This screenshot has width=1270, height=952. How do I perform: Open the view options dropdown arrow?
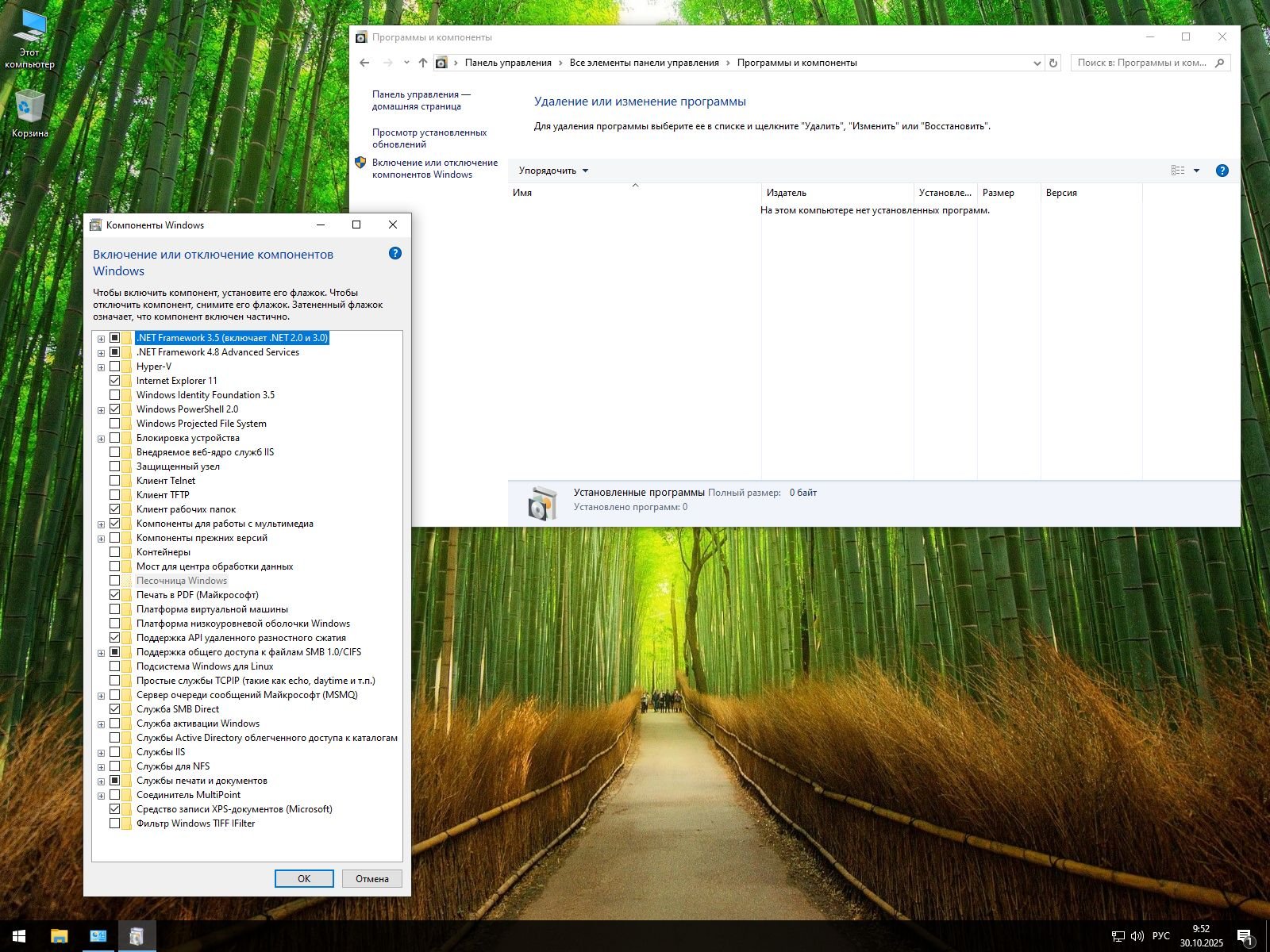(x=1196, y=171)
